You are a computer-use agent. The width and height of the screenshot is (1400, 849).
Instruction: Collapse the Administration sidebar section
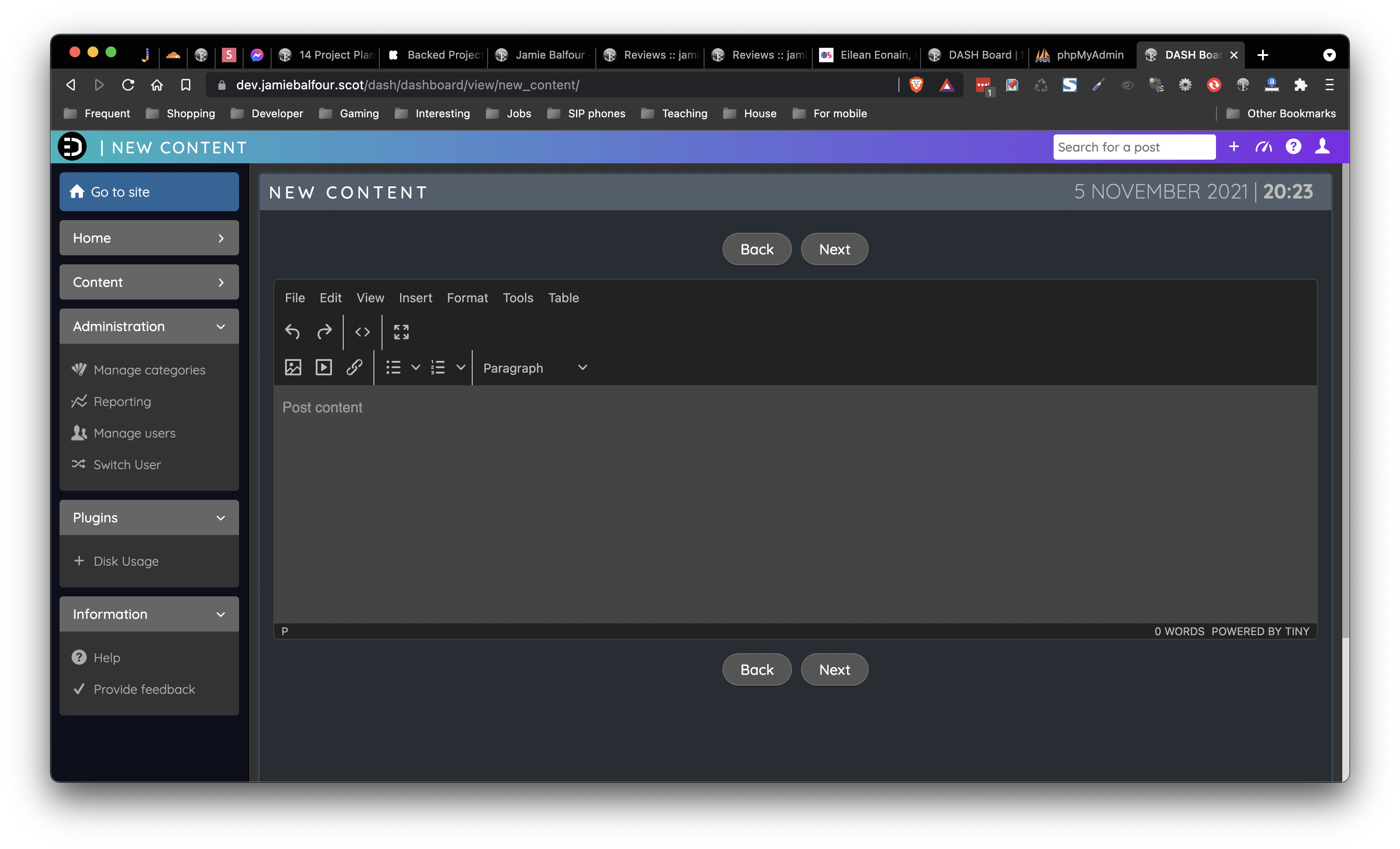tap(149, 326)
